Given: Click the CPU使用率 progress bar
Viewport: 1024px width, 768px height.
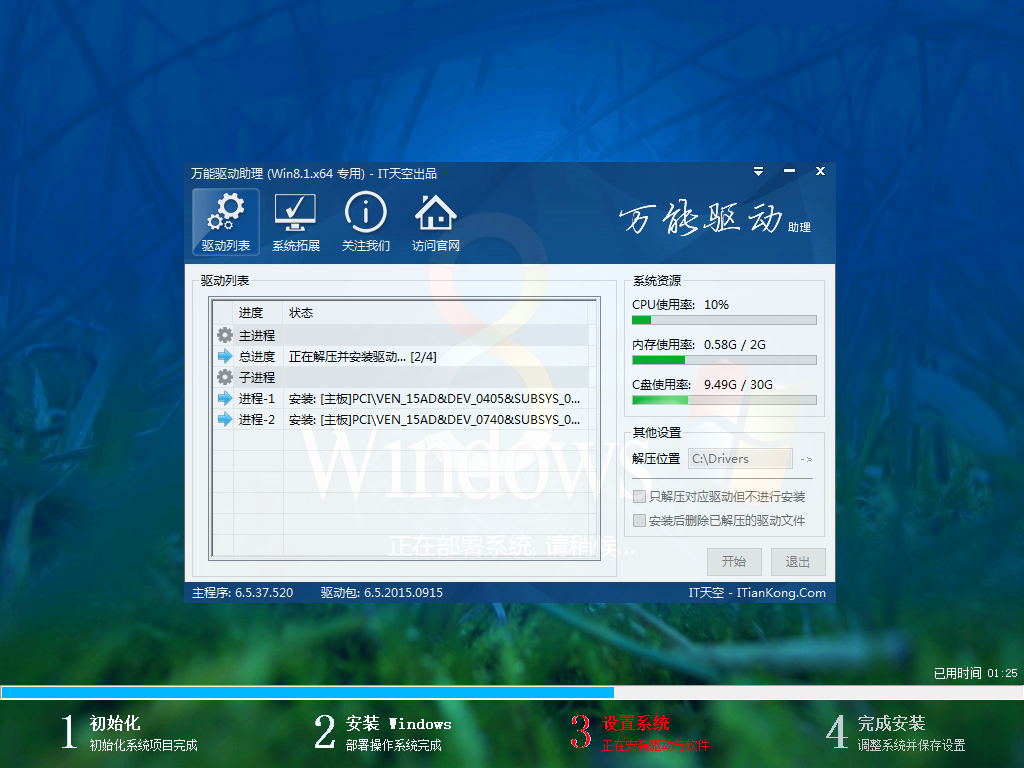Looking at the screenshot, I should 724,320.
